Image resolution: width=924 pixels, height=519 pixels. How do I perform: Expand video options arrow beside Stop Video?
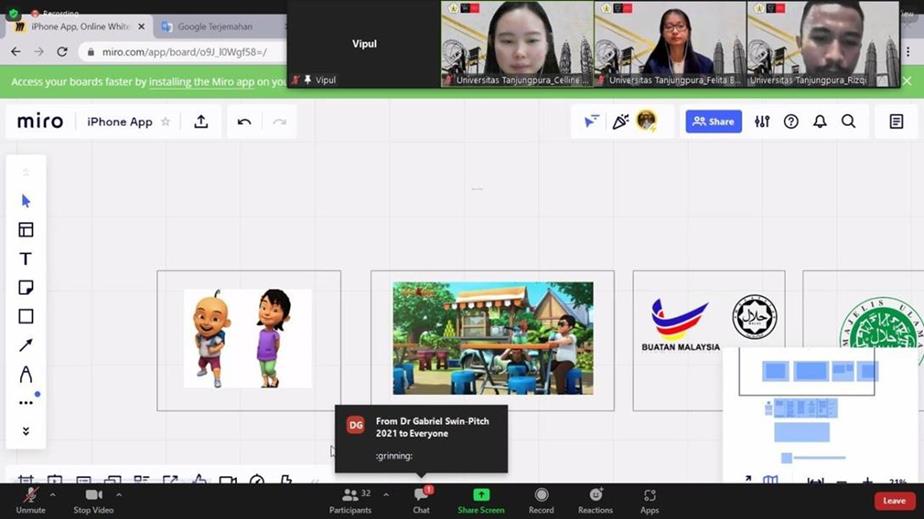119,494
